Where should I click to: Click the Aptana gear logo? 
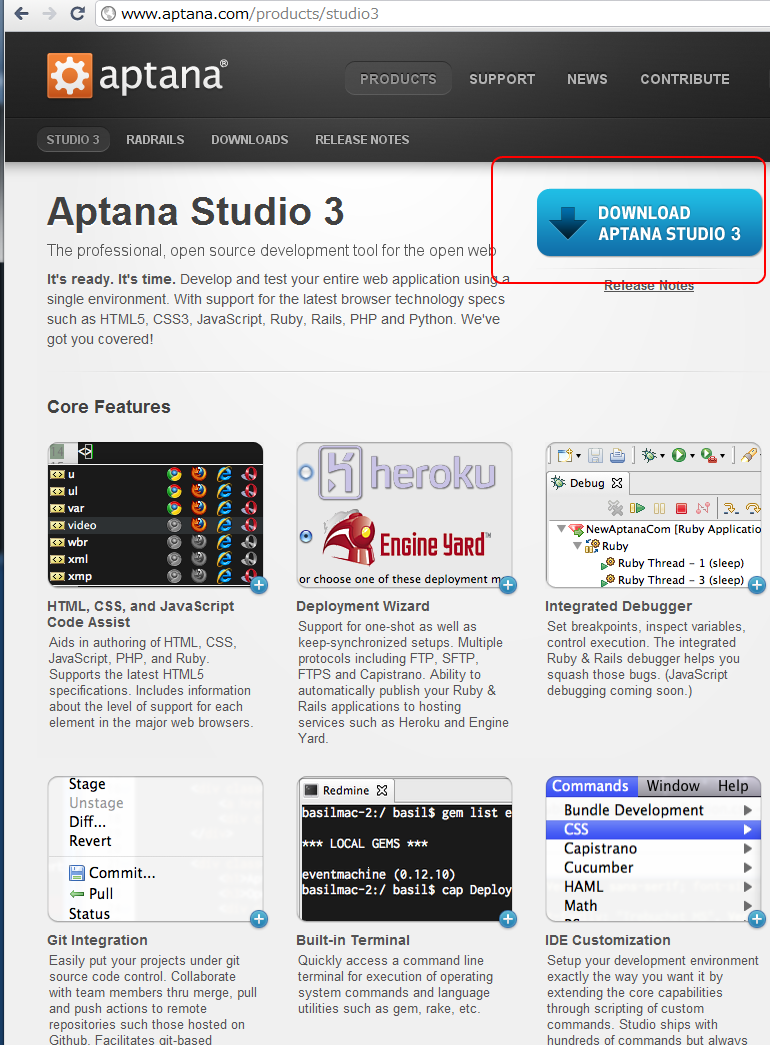[69, 75]
